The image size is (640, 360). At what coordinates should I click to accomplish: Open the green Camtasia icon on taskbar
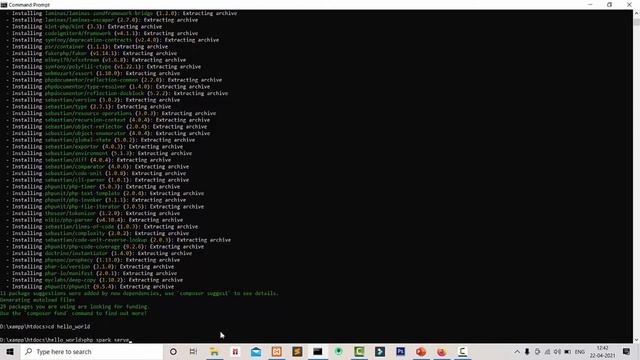(x=359, y=351)
